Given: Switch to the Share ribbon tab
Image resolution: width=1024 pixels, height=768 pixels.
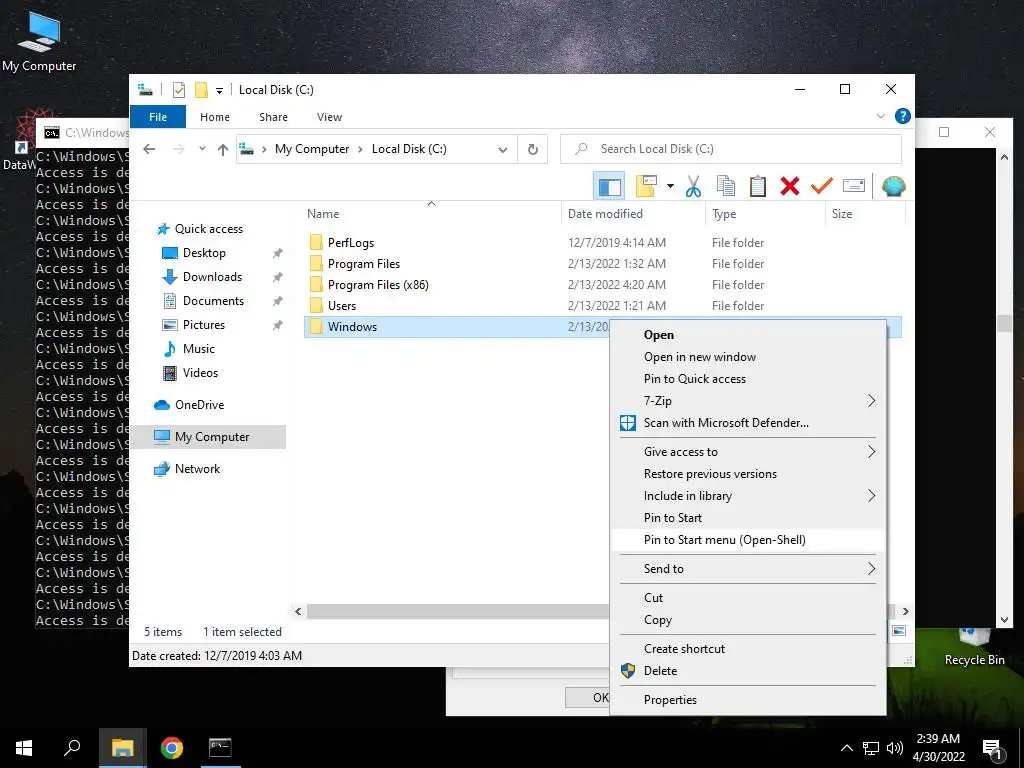Looking at the screenshot, I should click(x=273, y=117).
